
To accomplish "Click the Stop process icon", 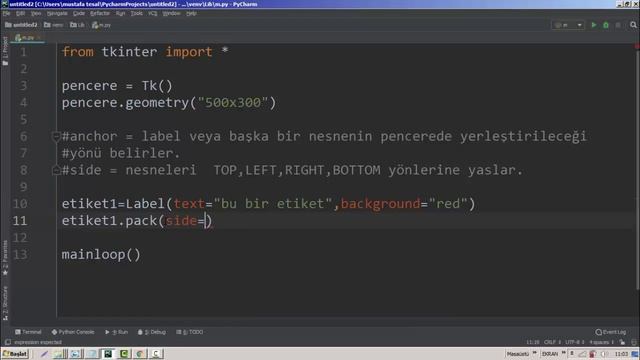I will click(618, 25).
